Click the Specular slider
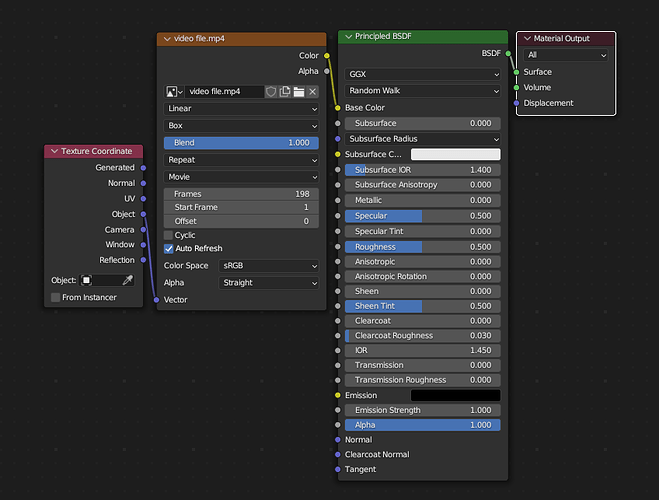This screenshot has height=500, width=659. (423, 216)
